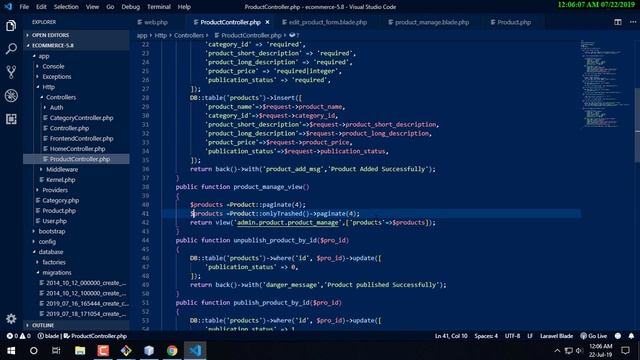The height and width of the screenshot is (360, 640).
Task: Open the Debug menu
Action: click(131, 7)
